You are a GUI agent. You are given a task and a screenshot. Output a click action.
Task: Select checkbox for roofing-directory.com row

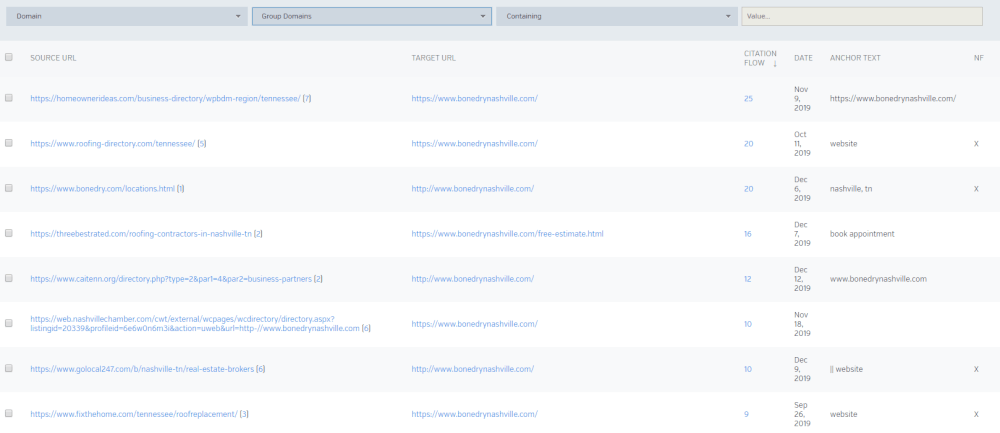(x=9, y=143)
